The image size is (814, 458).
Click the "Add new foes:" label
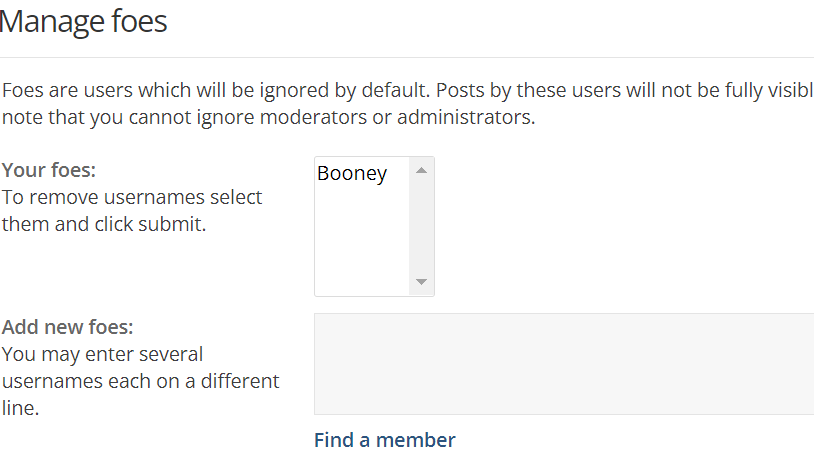[x=67, y=327]
